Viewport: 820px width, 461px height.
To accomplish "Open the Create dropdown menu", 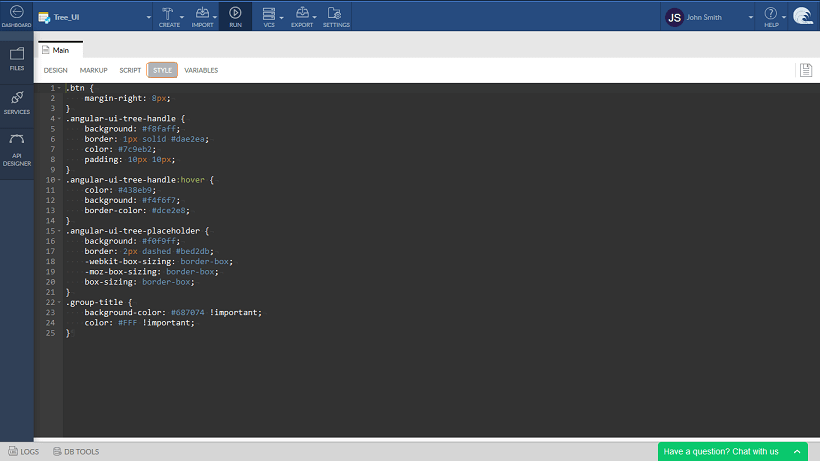I will tap(169, 15).
